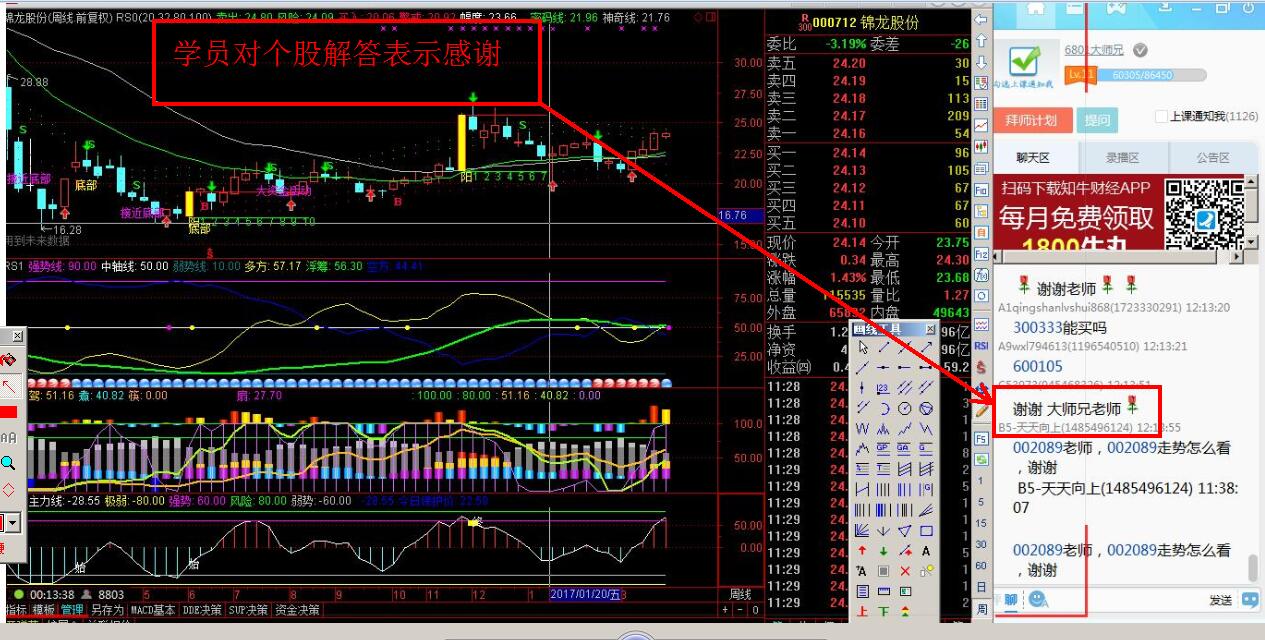This screenshot has height=640, width=1265.
Task: Select the green 下 marker tool
Action: [x=884, y=612]
